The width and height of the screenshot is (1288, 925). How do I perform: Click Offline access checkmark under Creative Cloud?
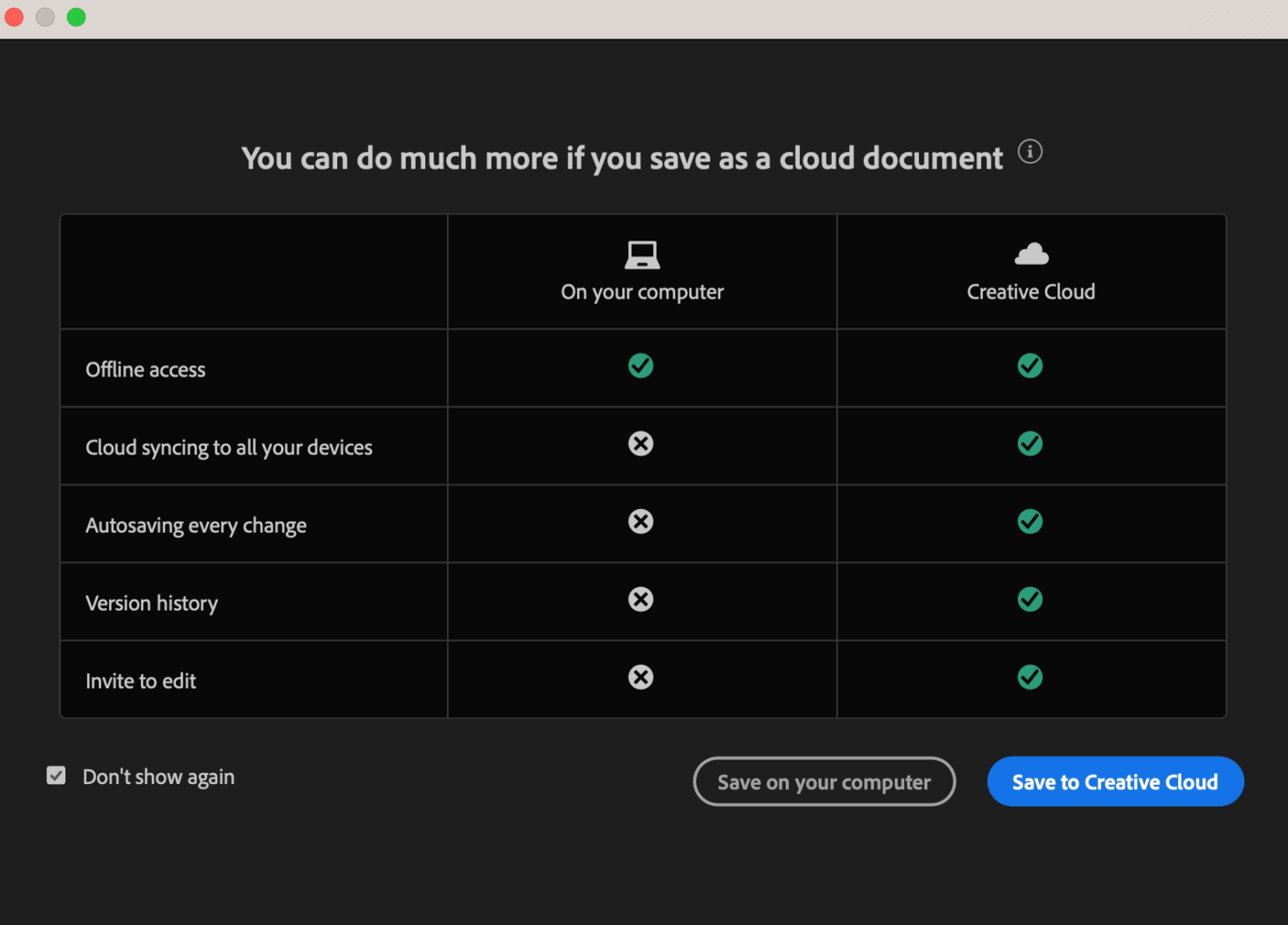point(1030,366)
